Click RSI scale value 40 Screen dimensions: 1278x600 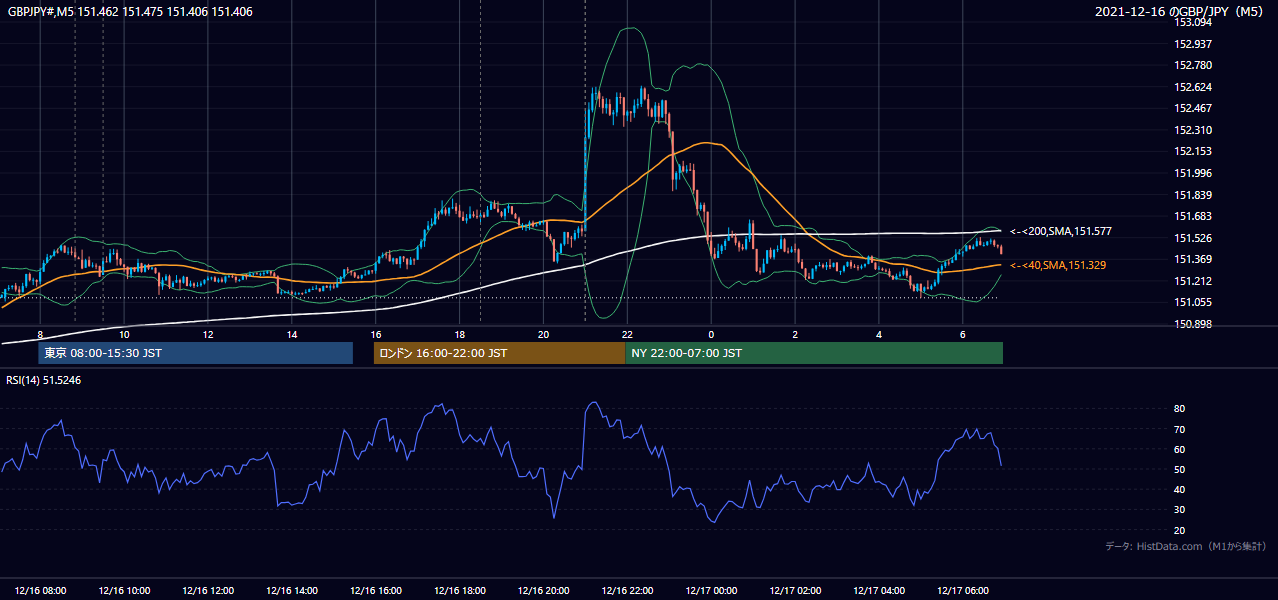pyautogui.click(x=1180, y=489)
